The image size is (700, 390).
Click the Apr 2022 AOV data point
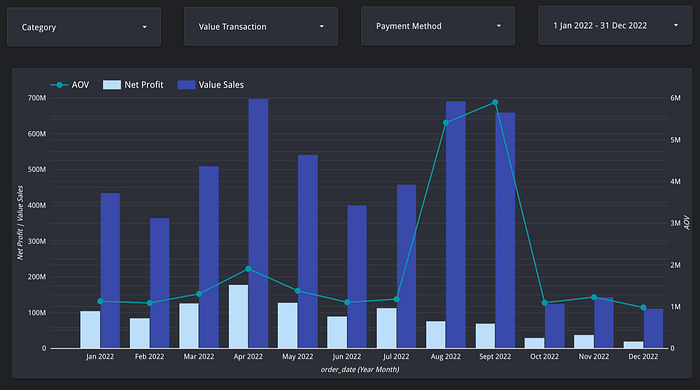click(x=249, y=269)
